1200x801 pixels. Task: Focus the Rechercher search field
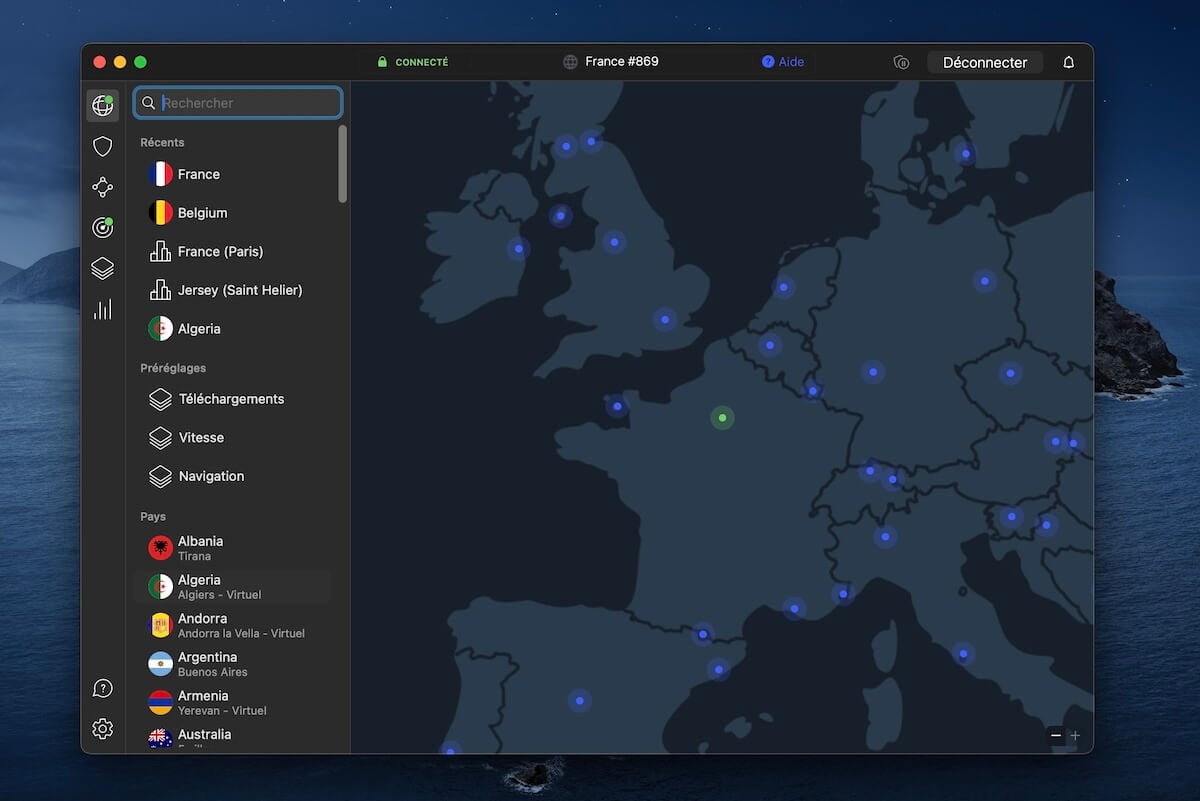[238, 103]
